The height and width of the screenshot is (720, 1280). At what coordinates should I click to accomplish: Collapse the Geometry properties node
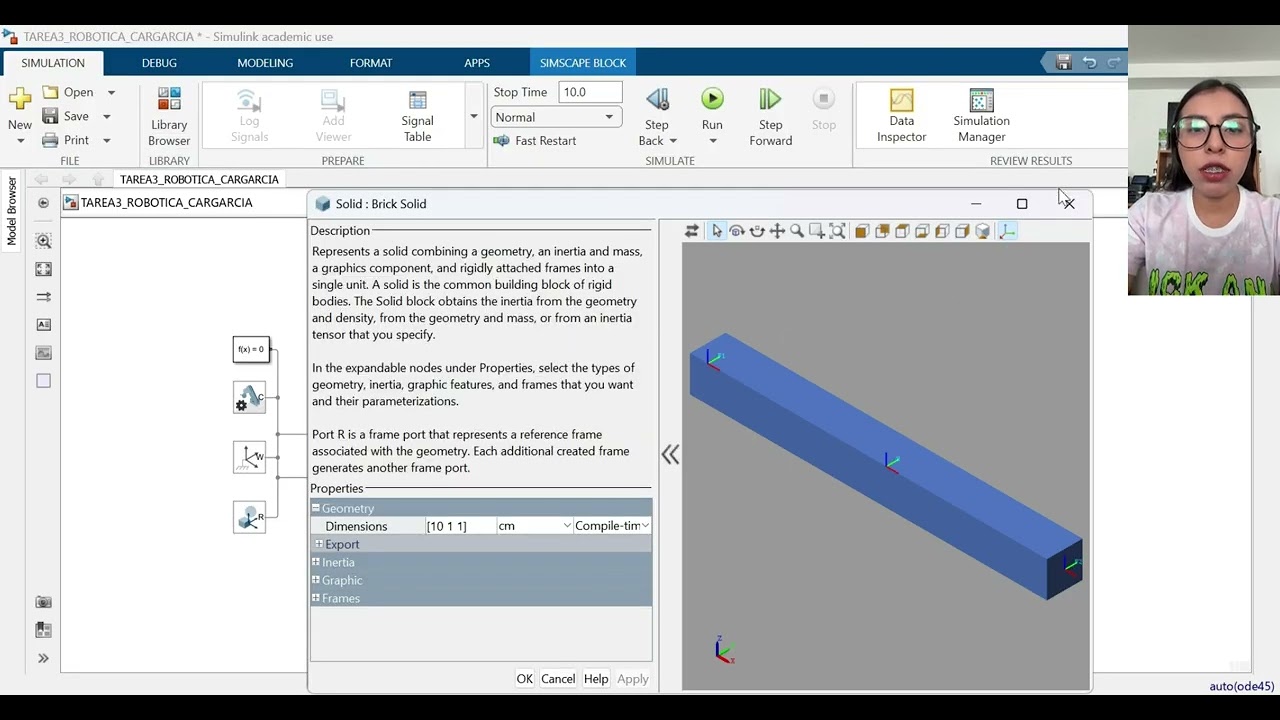[x=315, y=508]
